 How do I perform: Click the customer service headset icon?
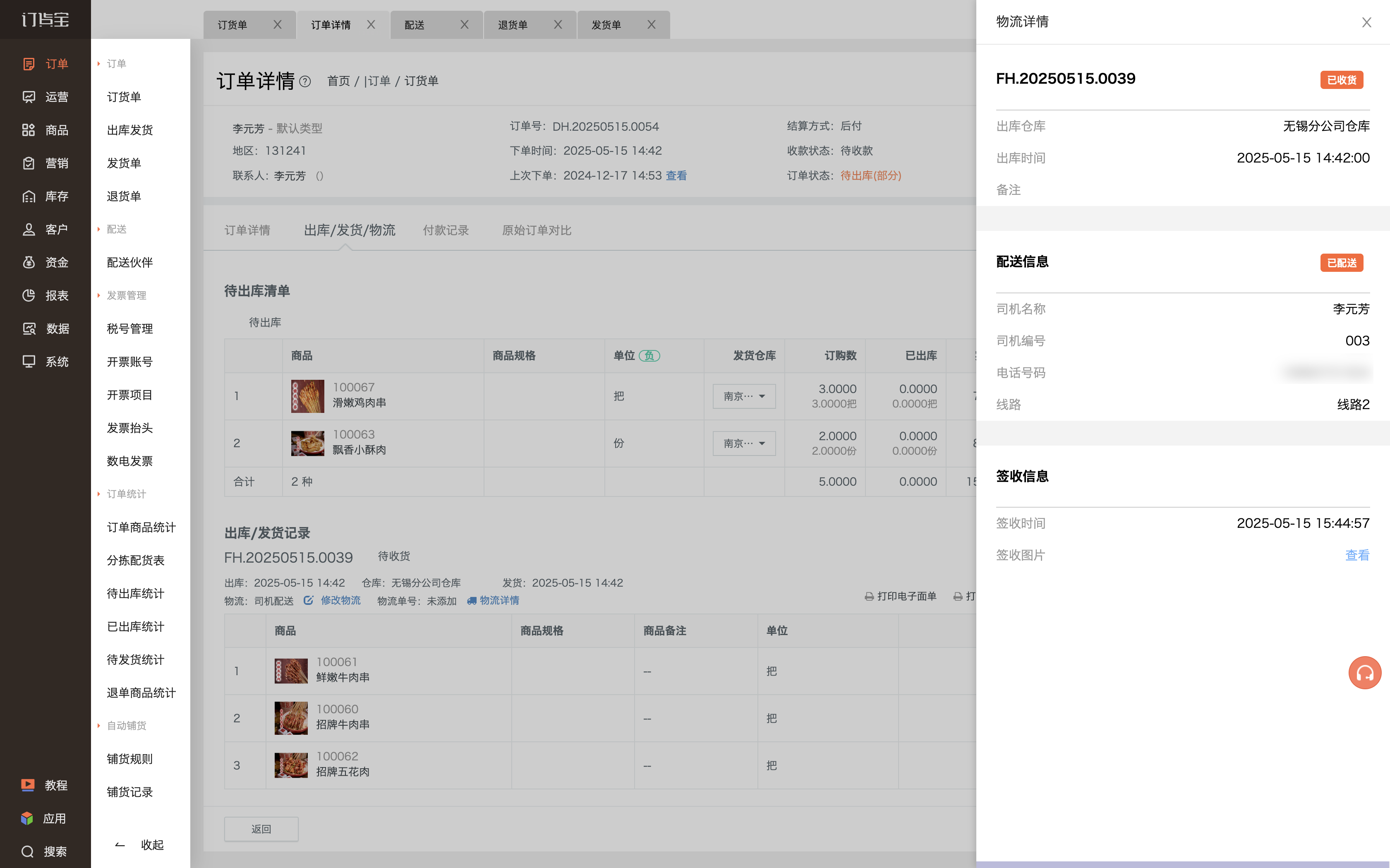1364,672
